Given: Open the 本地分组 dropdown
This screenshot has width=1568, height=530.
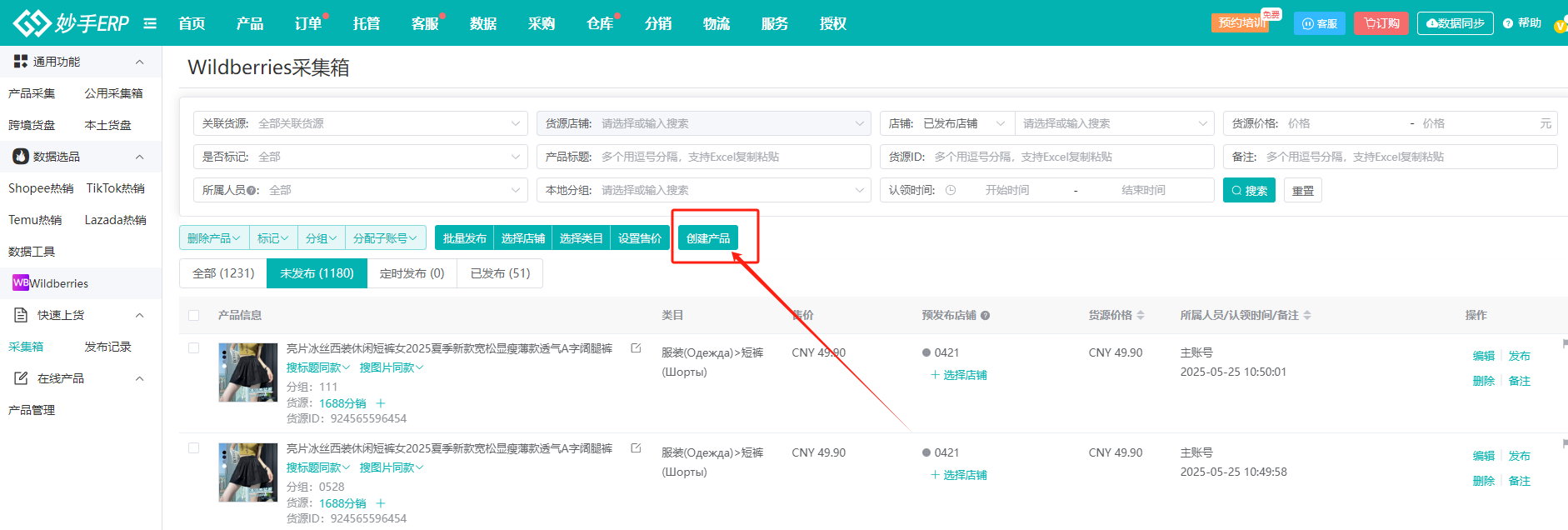Looking at the screenshot, I should (x=704, y=190).
